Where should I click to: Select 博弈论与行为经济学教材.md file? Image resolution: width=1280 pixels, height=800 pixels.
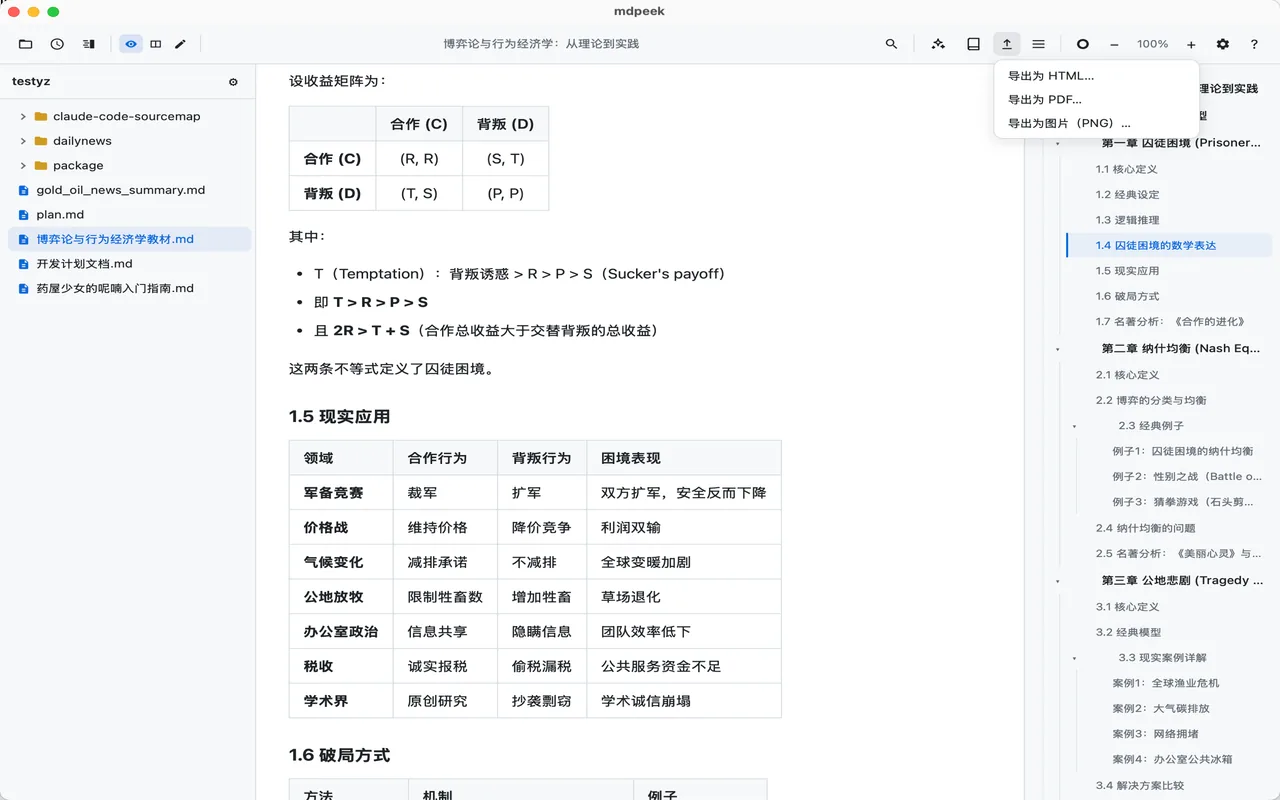(x=130, y=239)
